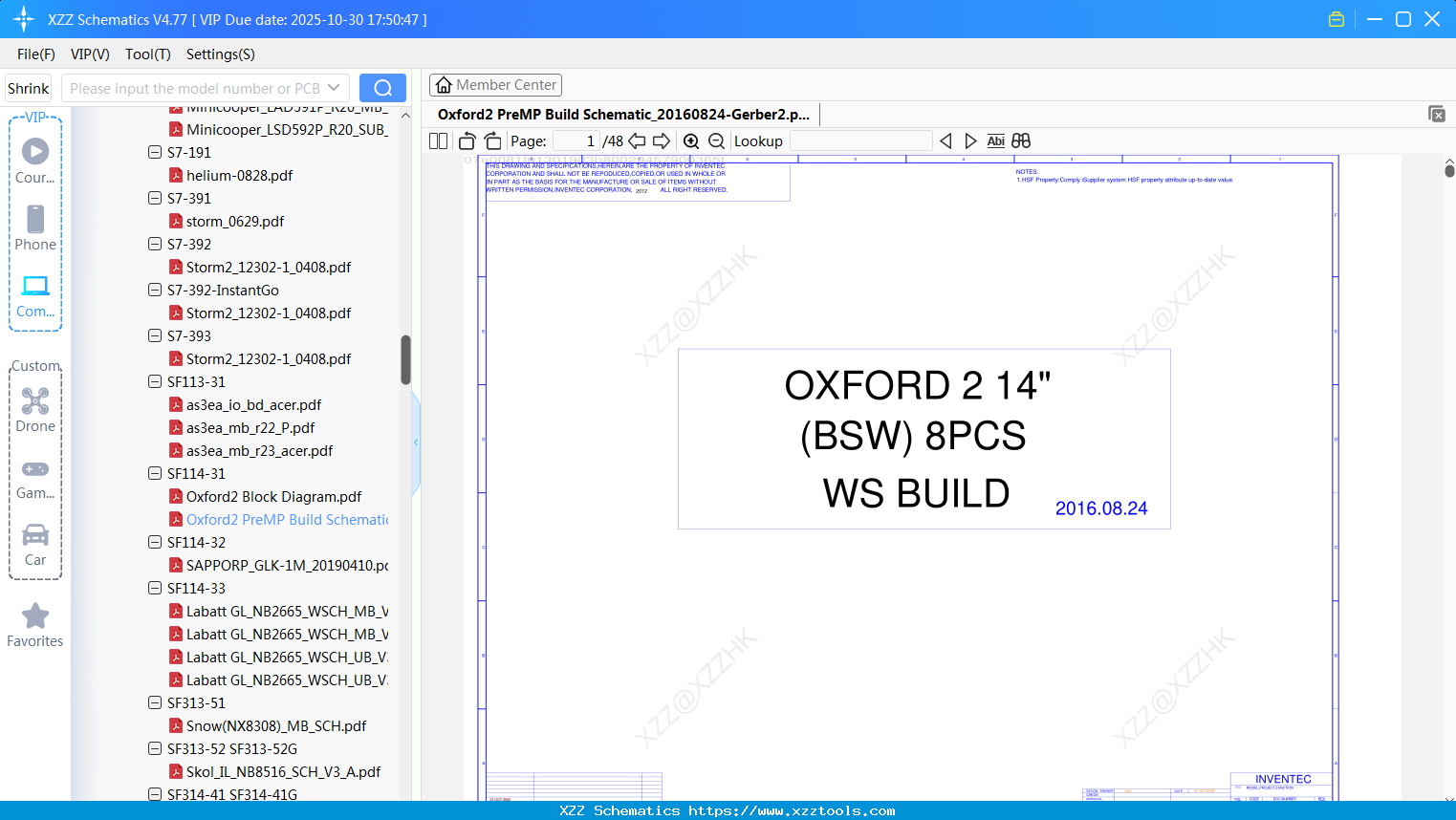1456x820 pixels.
Task: Zoom out of the schematic
Action: tap(716, 141)
